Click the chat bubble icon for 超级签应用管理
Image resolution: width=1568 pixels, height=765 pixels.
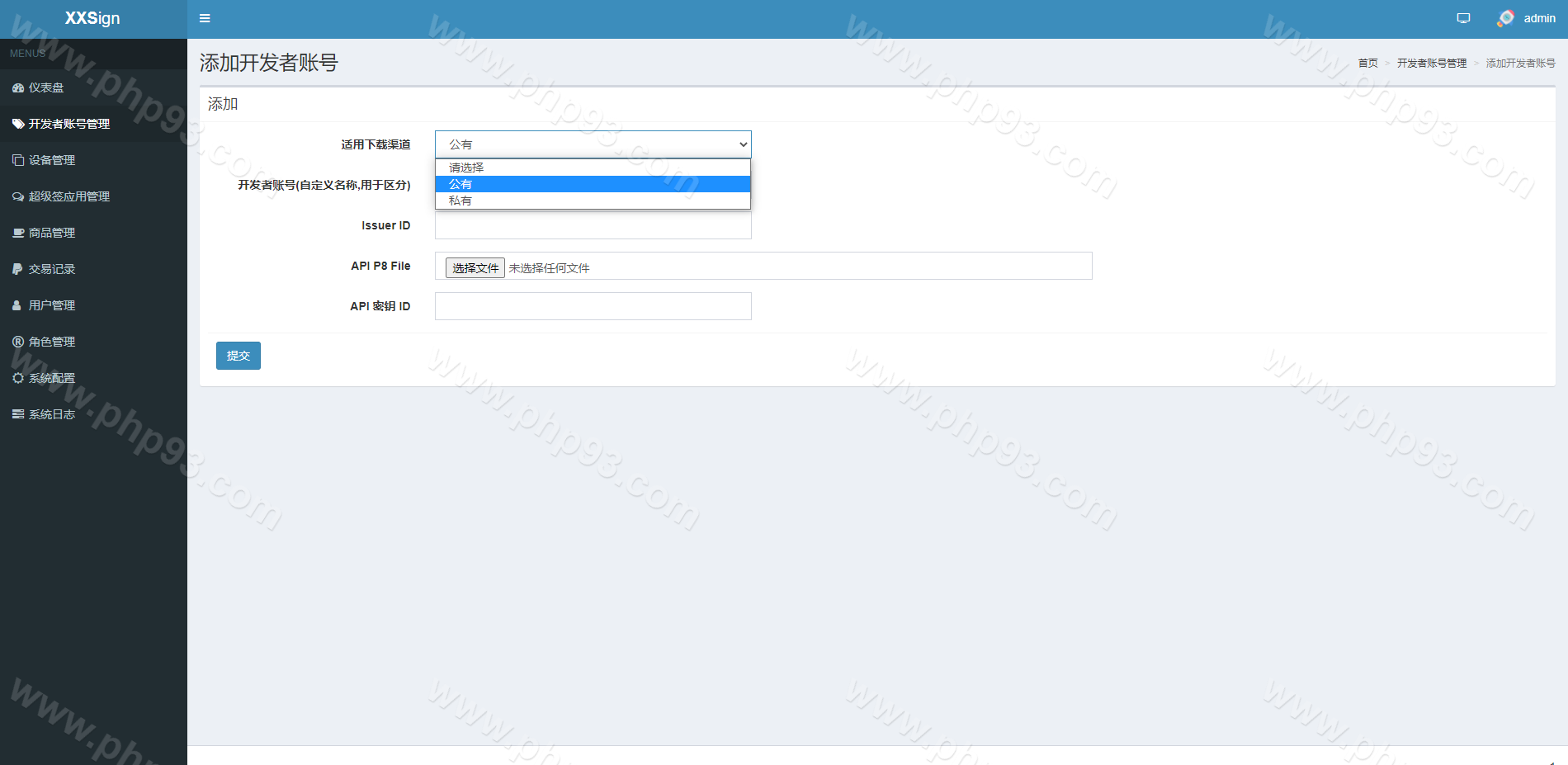(x=17, y=196)
